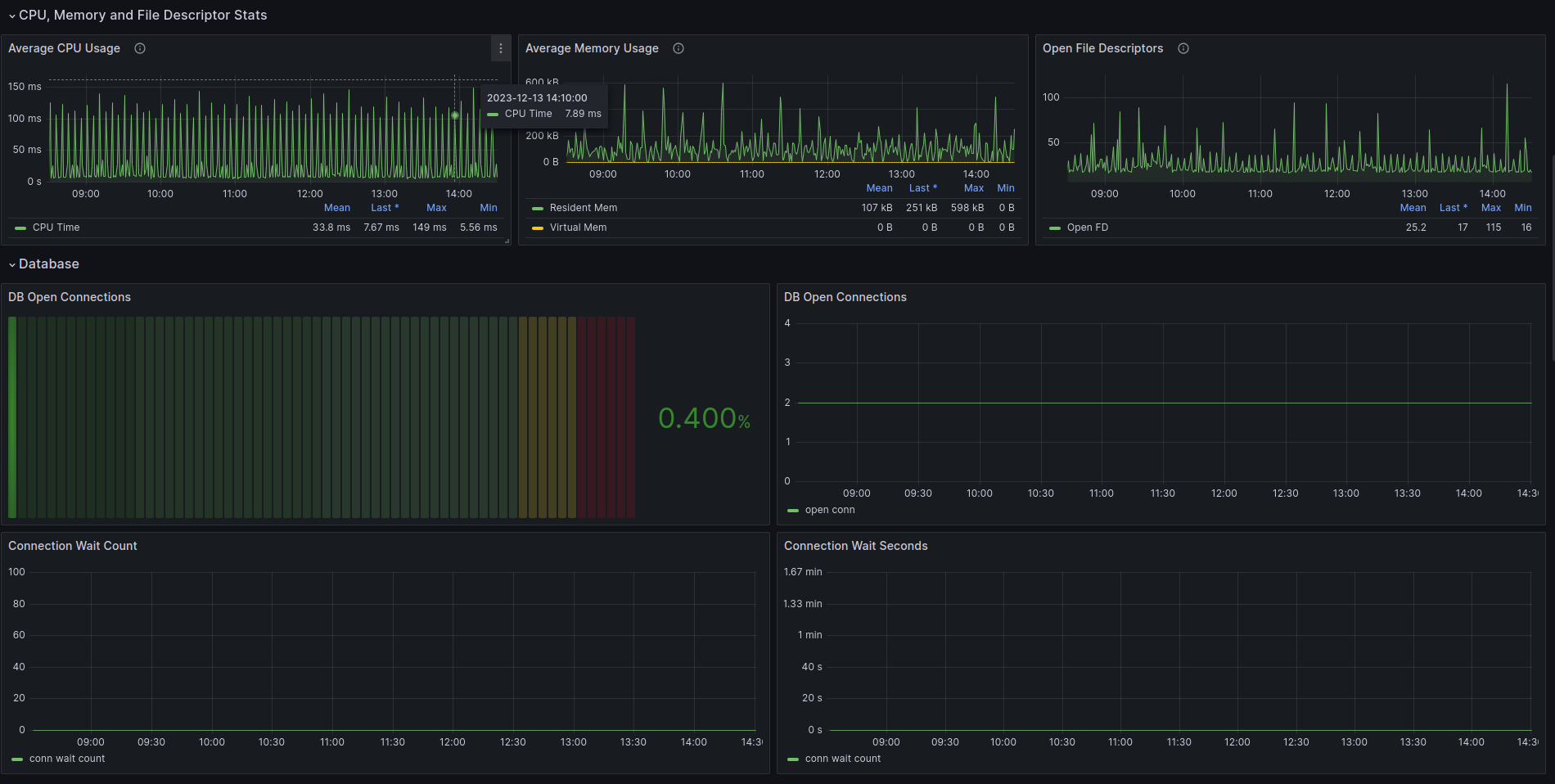This screenshot has height=784, width=1555.
Task: Sort CPU legend by Min column
Action: click(489, 208)
